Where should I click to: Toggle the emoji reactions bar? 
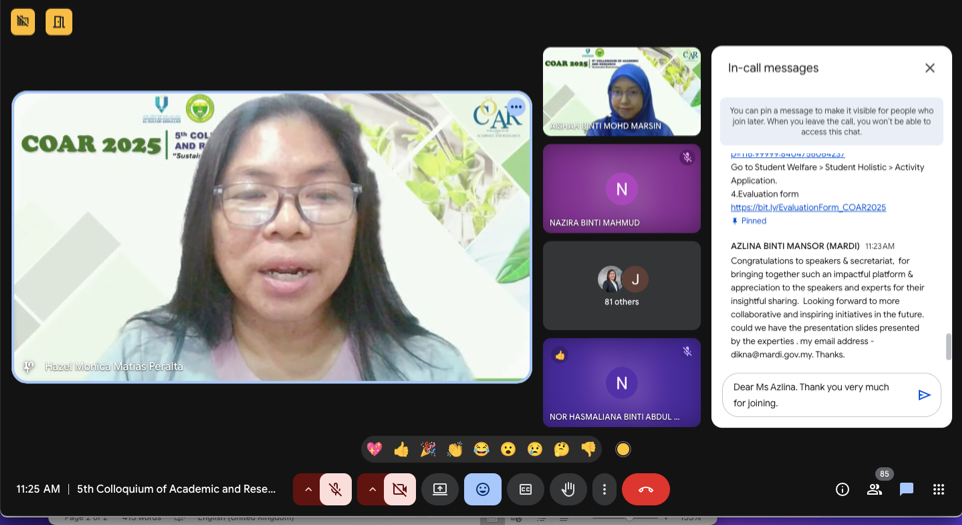point(483,489)
